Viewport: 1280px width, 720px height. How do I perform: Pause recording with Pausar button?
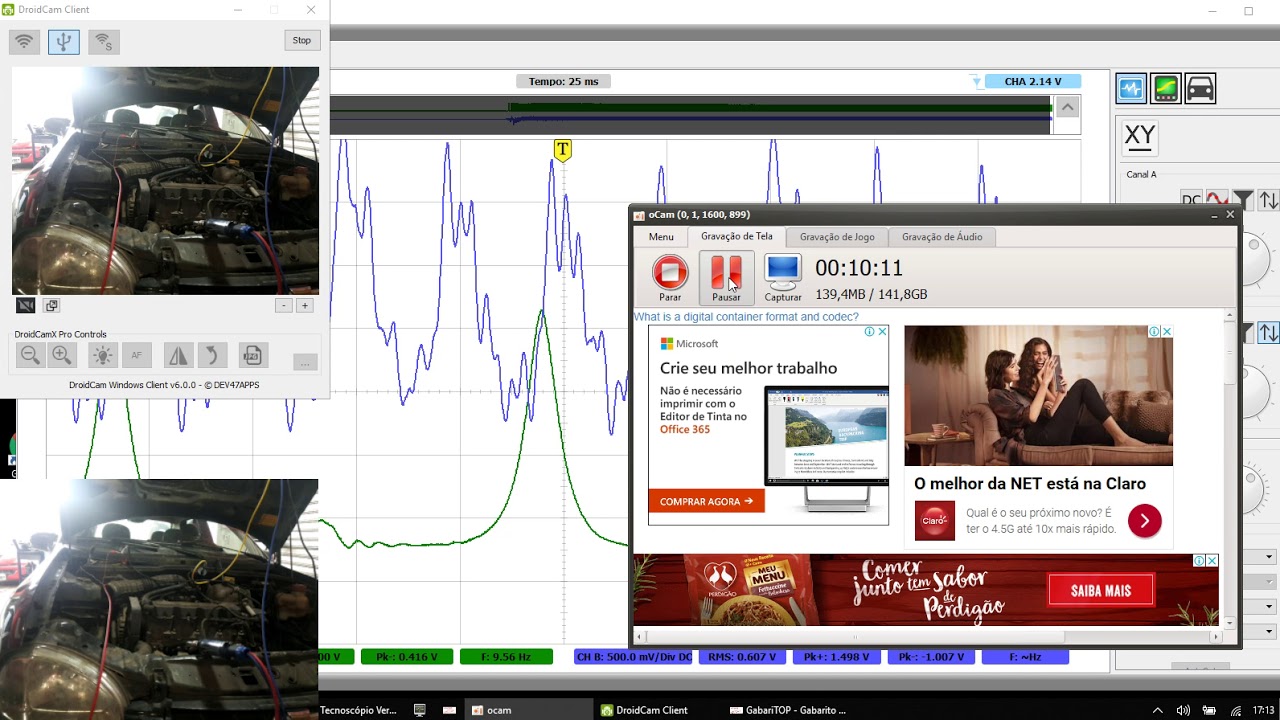726,277
